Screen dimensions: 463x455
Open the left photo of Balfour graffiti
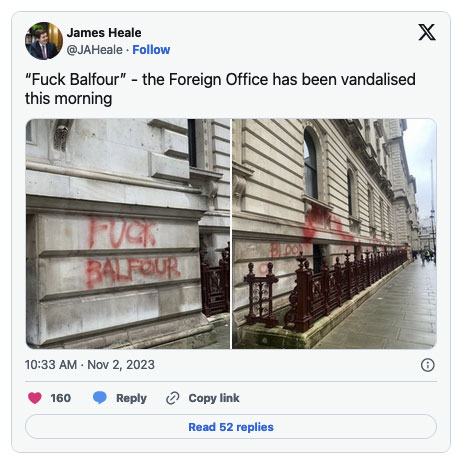pyautogui.click(x=128, y=234)
